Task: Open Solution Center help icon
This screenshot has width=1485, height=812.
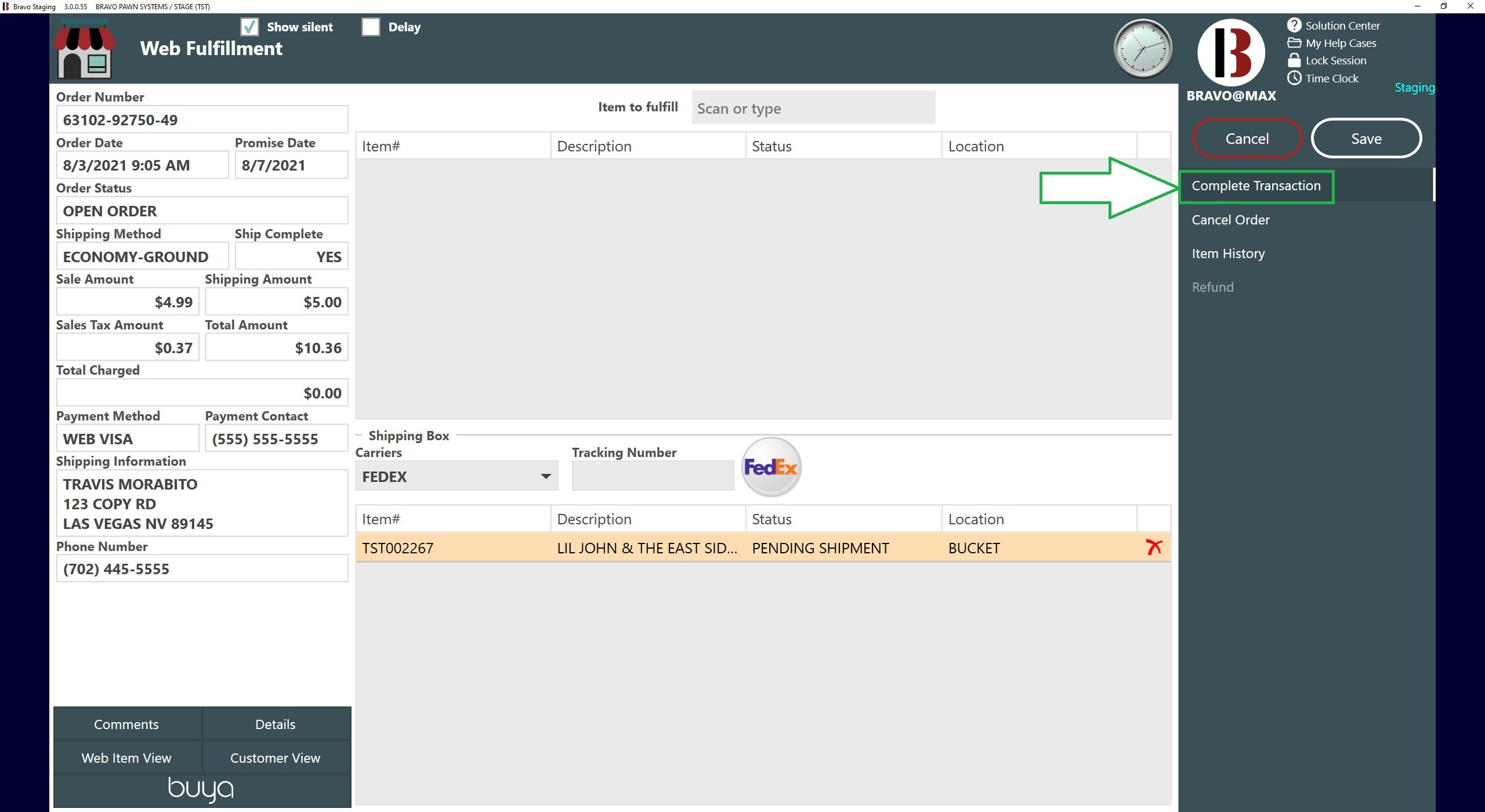Action: (x=1294, y=25)
